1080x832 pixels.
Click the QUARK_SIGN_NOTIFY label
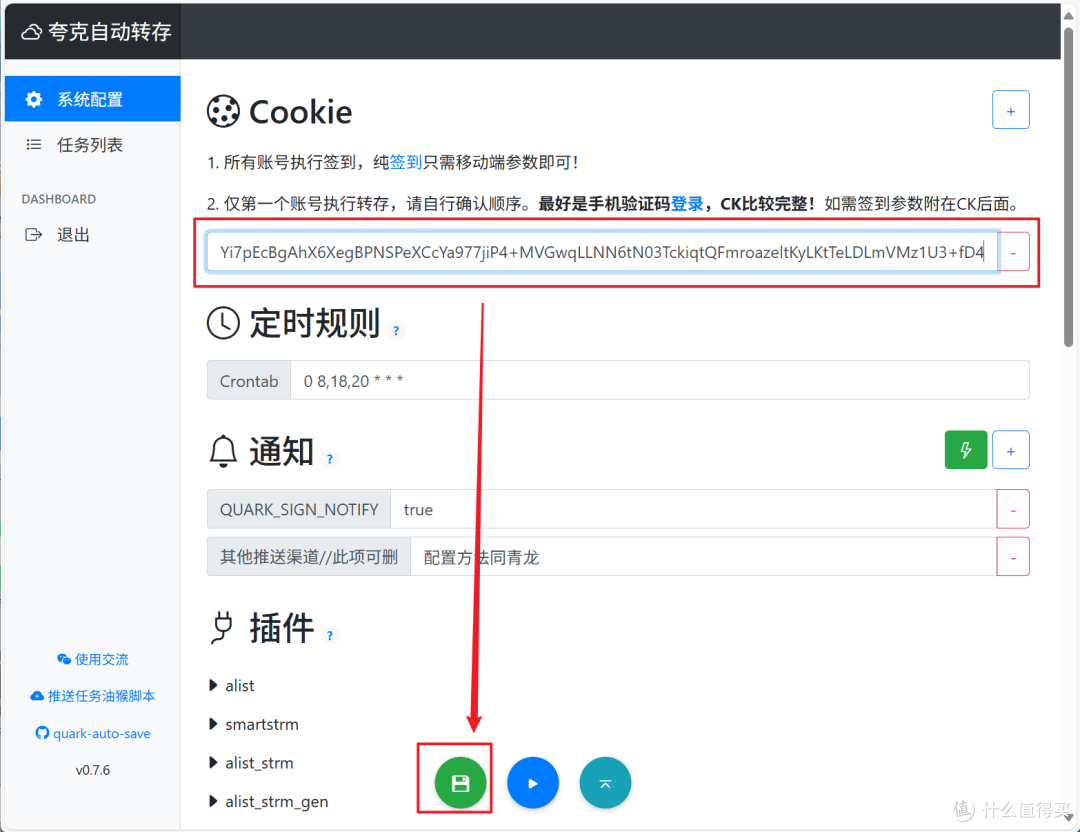point(299,509)
